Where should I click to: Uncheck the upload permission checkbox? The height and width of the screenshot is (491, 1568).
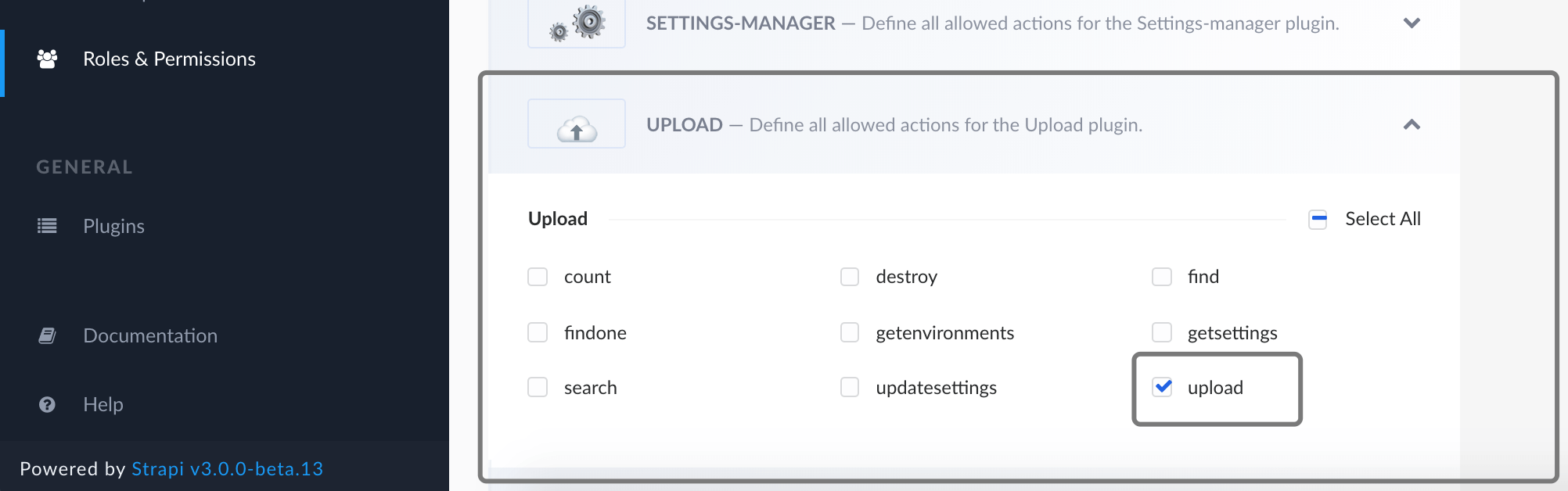(x=1163, y=387)
